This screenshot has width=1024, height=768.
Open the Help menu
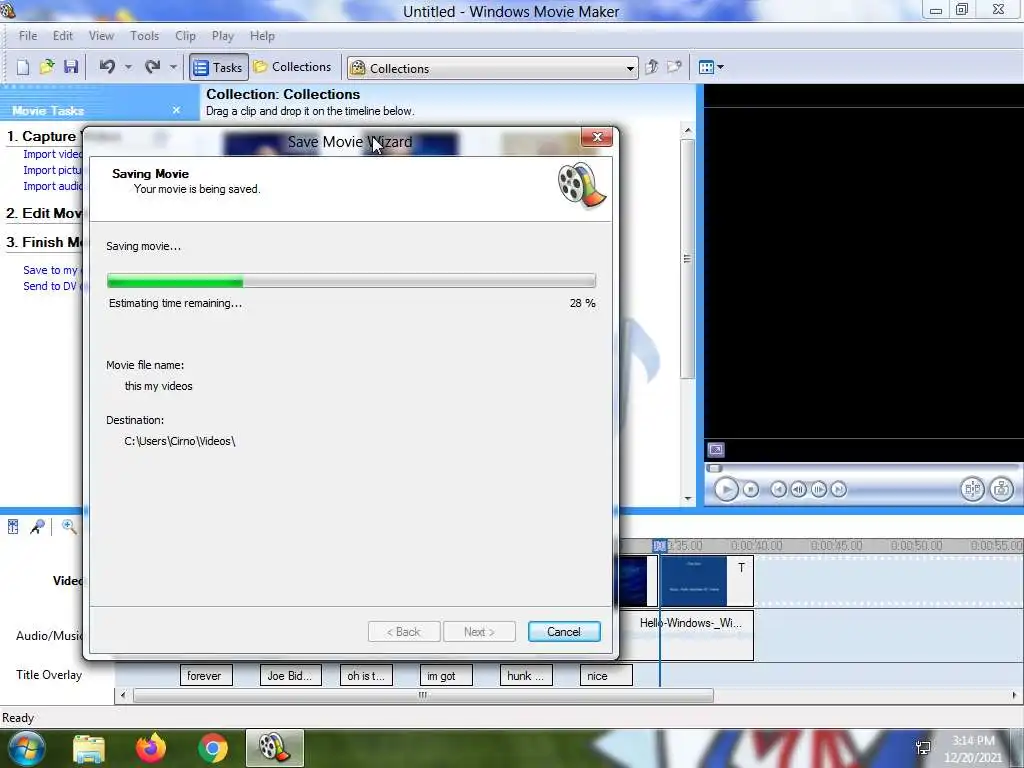tap(262, 36)
